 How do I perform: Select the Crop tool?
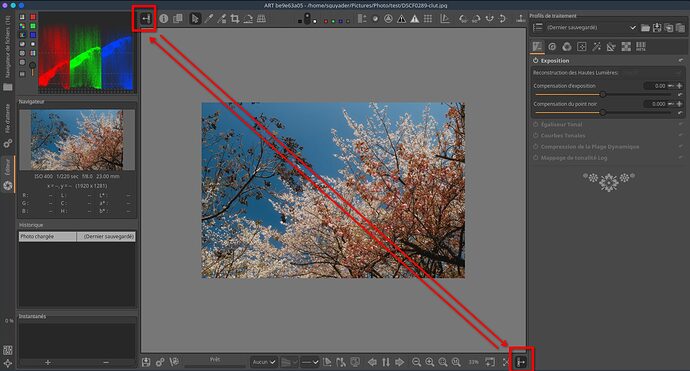235,19
